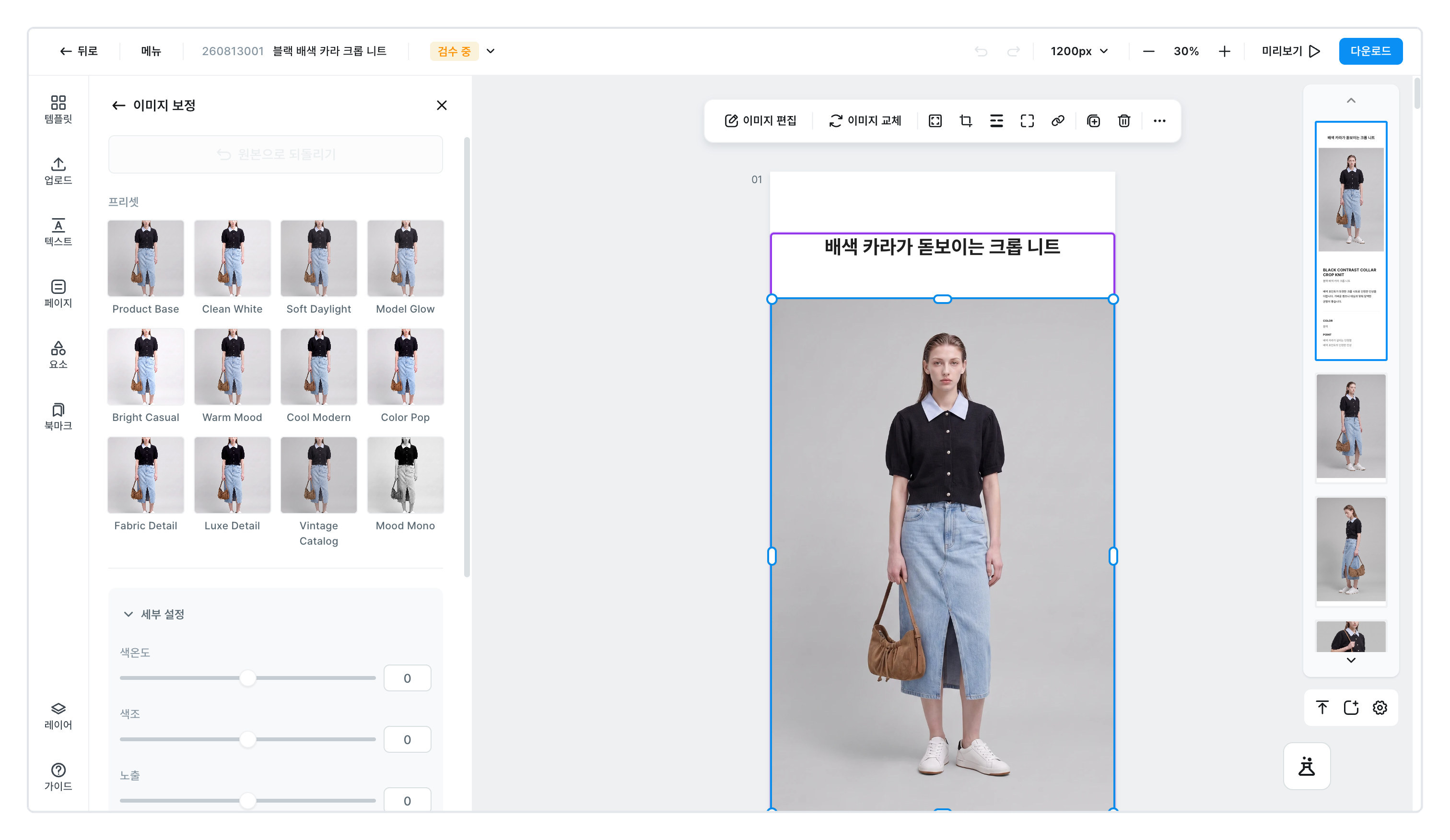Open the 페이지 pages panel
The height and width of the screenshot is (840, 1450).
[58, 293]
